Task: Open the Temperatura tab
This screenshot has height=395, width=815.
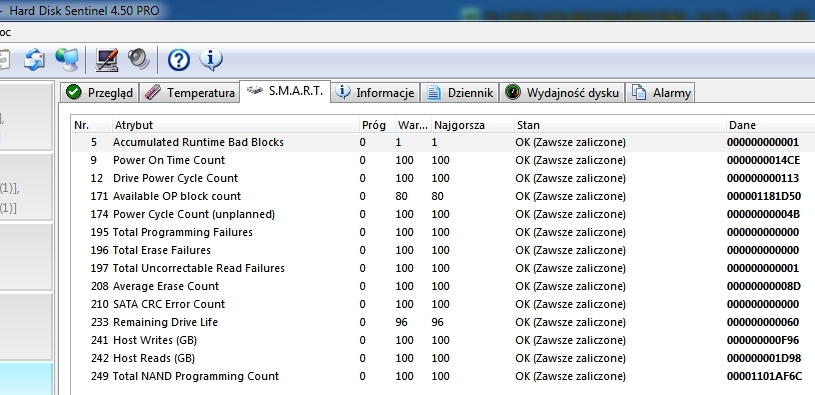Action: (x=190, y=93)
